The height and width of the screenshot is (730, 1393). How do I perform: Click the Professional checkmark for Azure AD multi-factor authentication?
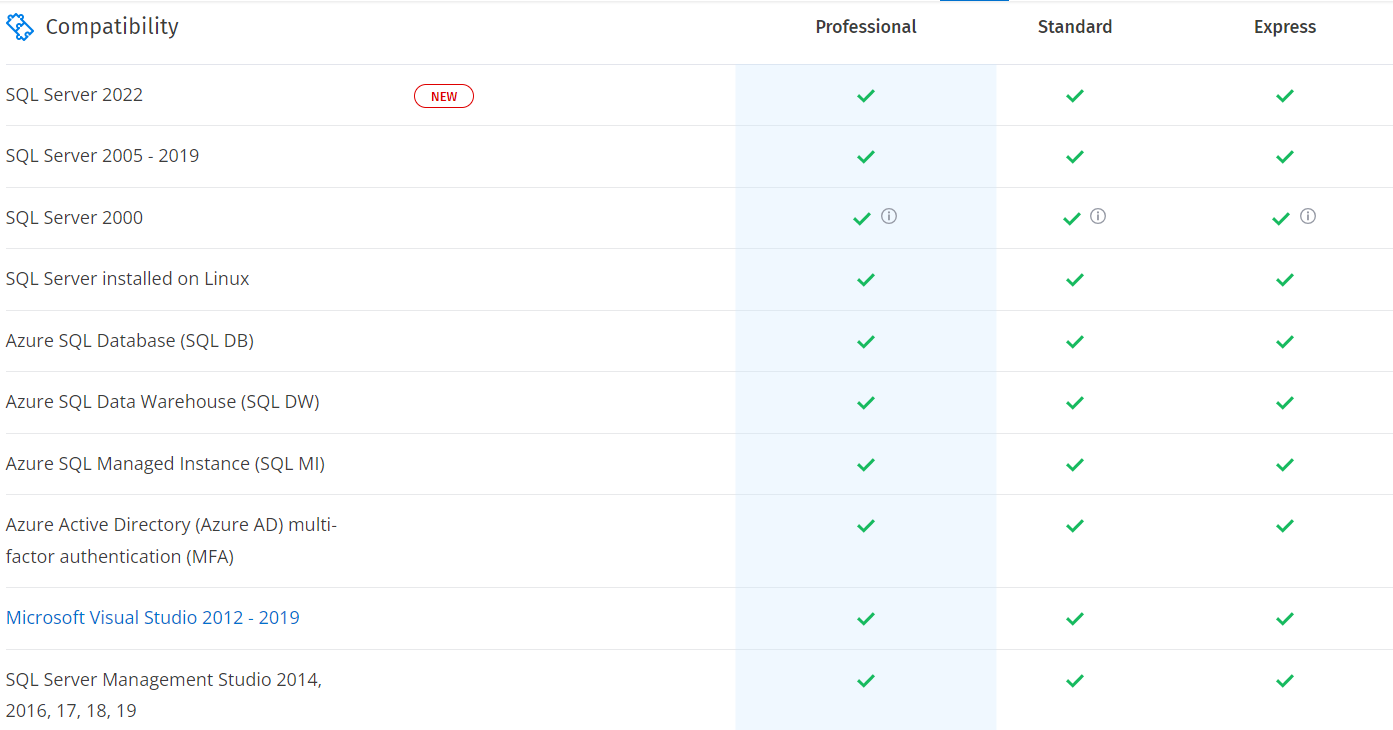[866, 526]
